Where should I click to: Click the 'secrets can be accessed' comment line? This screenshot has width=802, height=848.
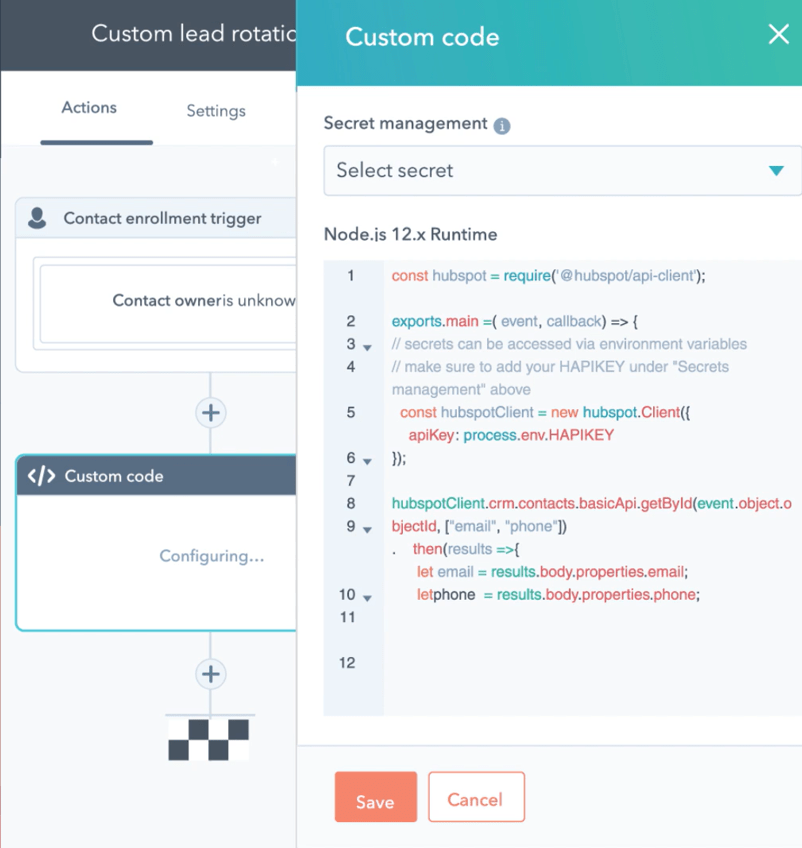(569, 344)
